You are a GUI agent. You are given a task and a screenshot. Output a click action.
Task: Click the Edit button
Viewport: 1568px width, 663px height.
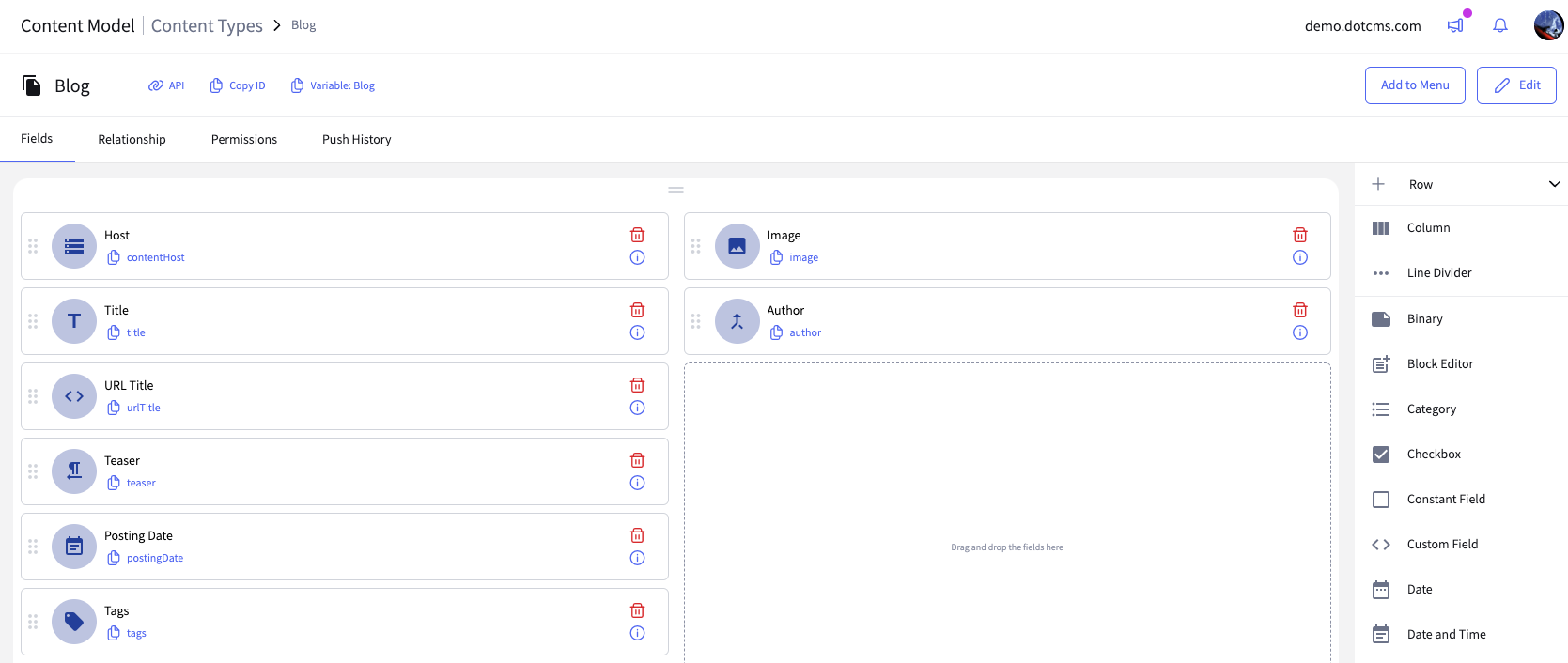(x=1516, y=85)
